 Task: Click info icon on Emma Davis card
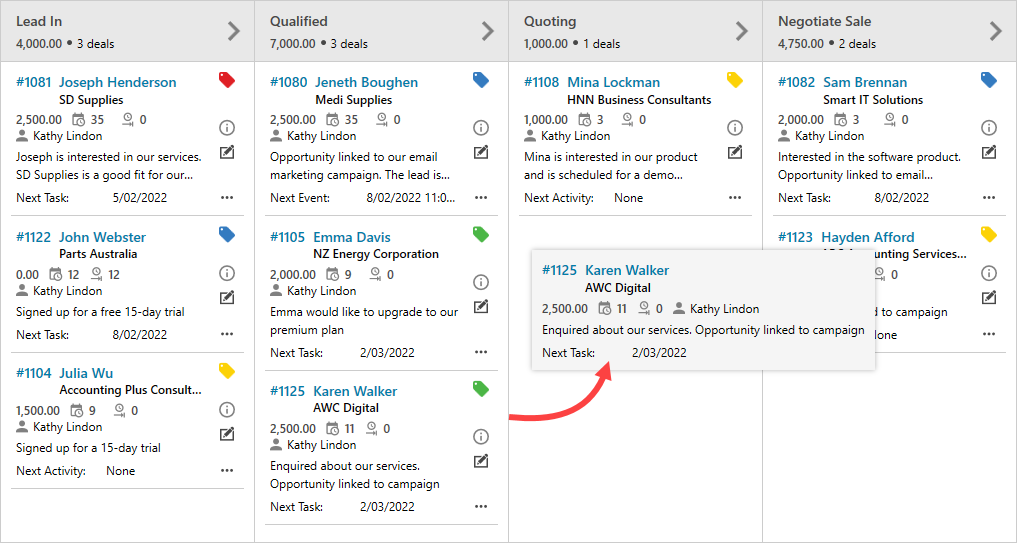pos(481,282)
